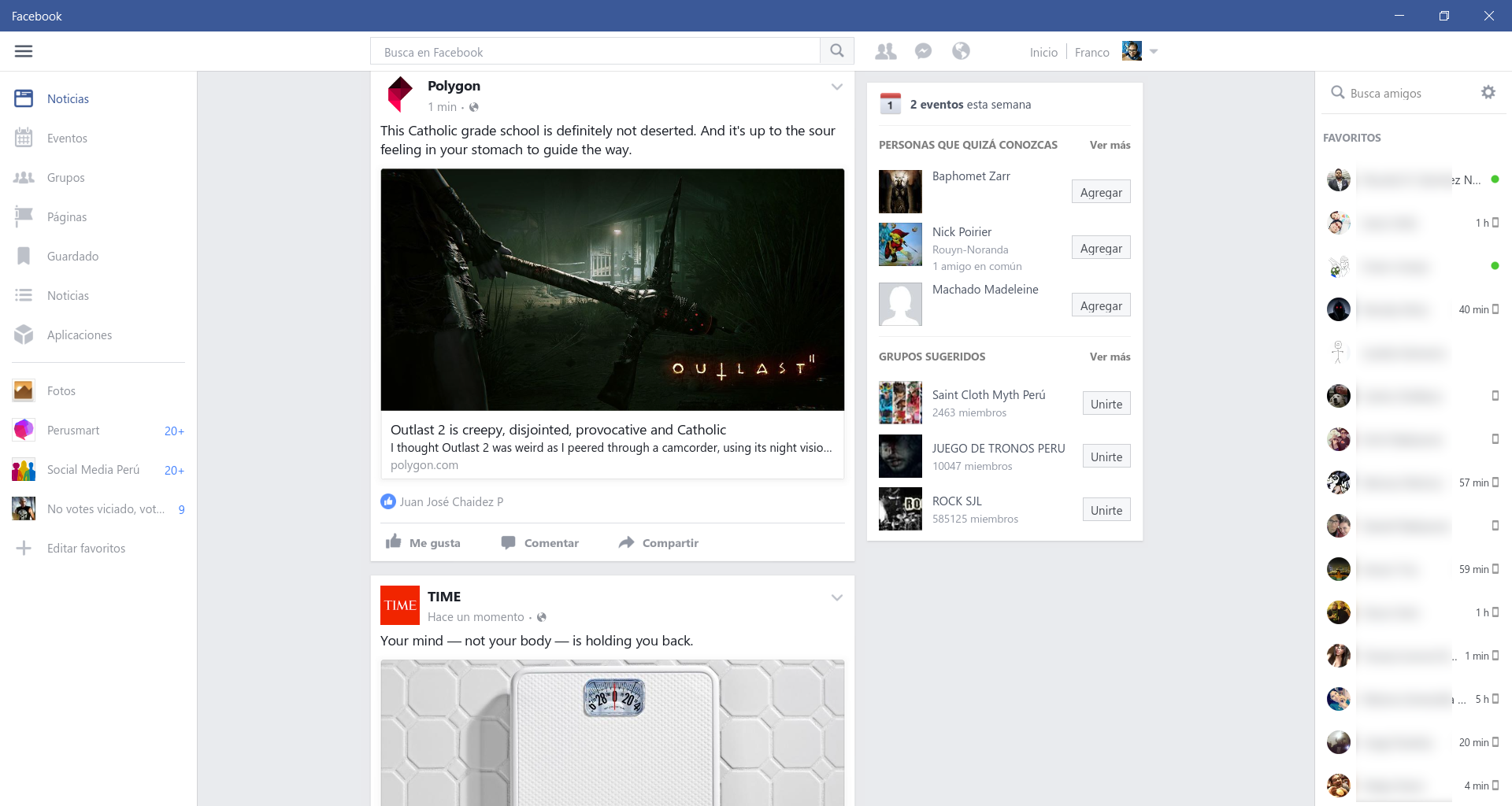Open the Outlast 2 article headline
This screenshot has width=1512, height=806.
pyautogui.click(x=558, y=430)
